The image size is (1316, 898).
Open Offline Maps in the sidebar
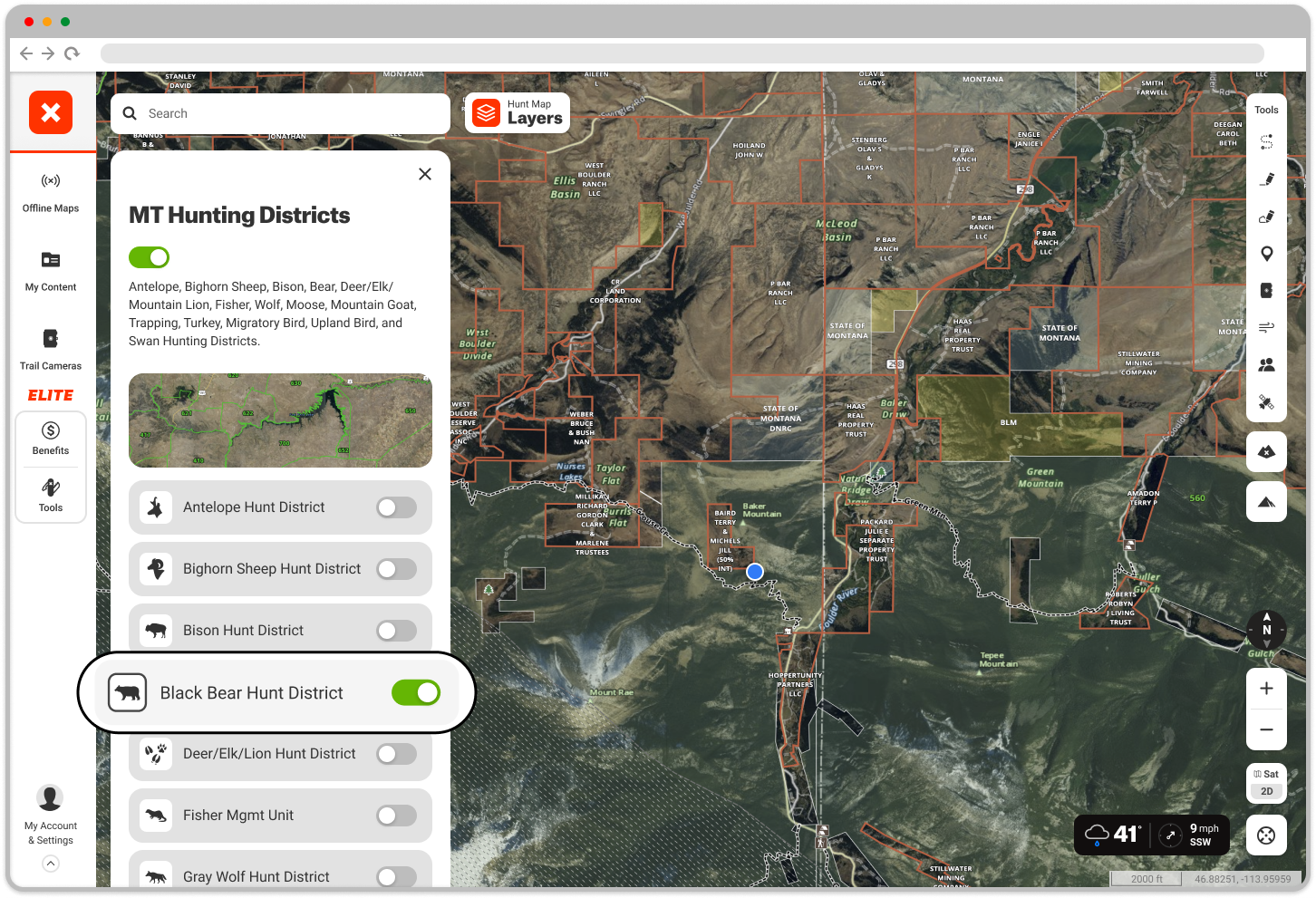51,193
